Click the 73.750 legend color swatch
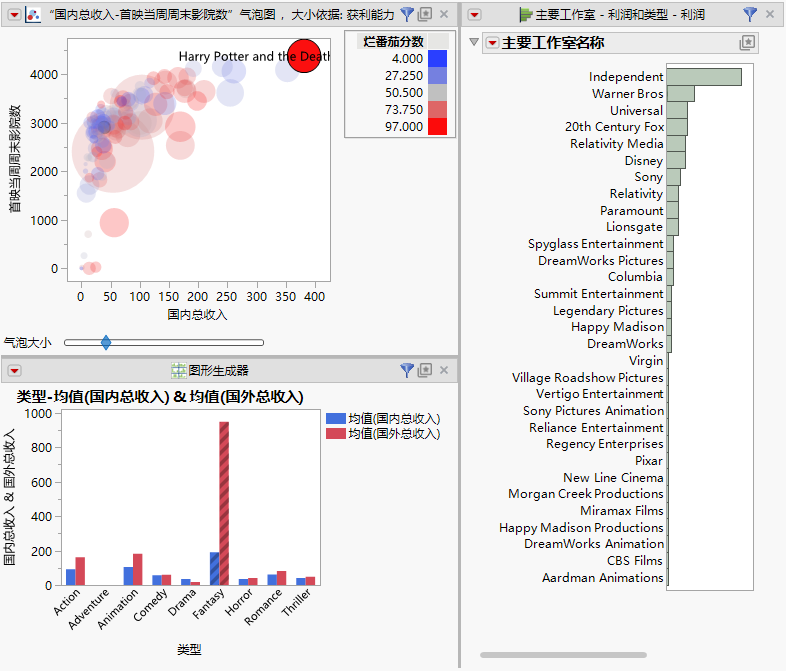The width and height of the screenshot is (786, 671). click(x=437, y=110)
